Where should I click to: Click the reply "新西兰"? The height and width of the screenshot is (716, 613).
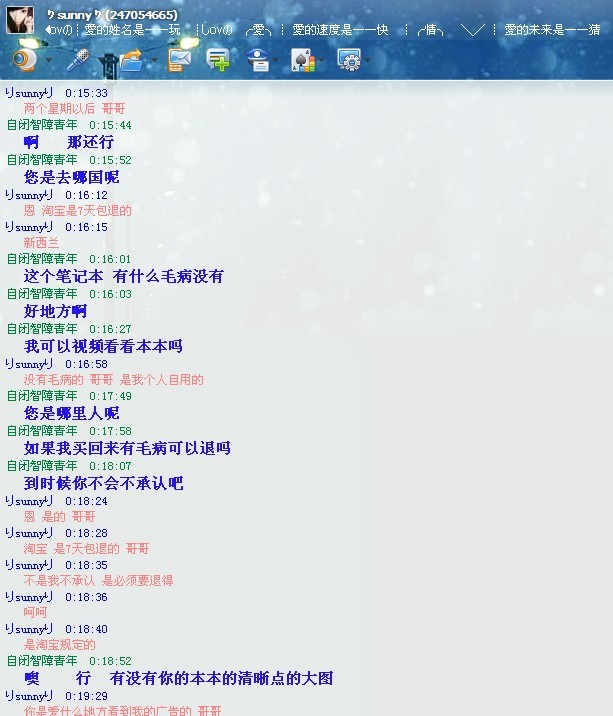(x=41, y=243)
